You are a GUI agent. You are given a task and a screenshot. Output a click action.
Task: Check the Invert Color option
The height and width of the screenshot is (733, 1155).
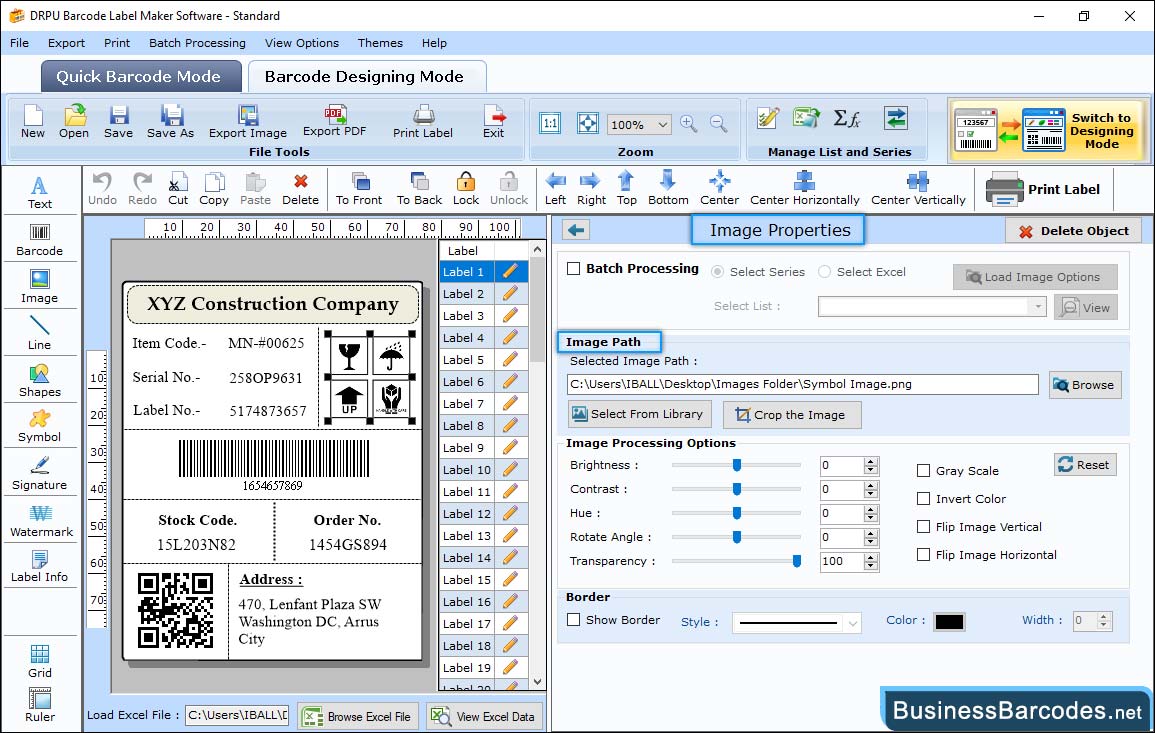point(923,499)
